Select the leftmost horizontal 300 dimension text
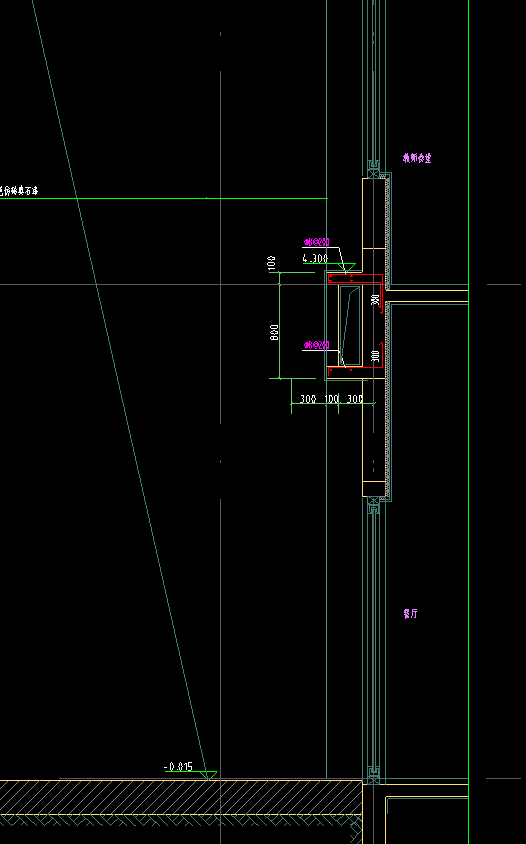This screenshot has width=526, height=844. [308, 399]
